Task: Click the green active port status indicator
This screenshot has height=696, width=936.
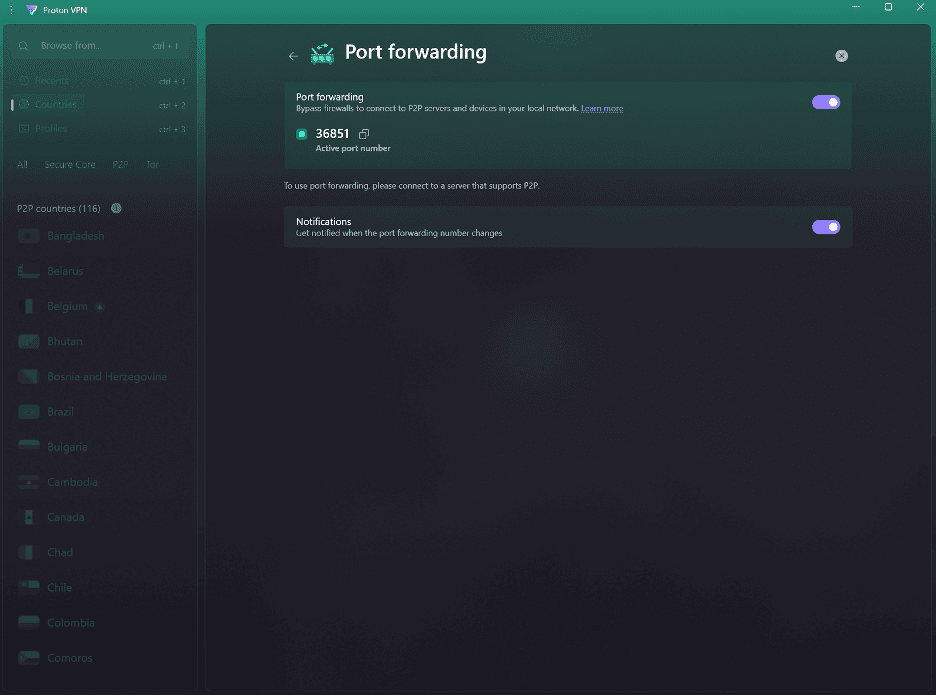Action: [x=301, y=133]
